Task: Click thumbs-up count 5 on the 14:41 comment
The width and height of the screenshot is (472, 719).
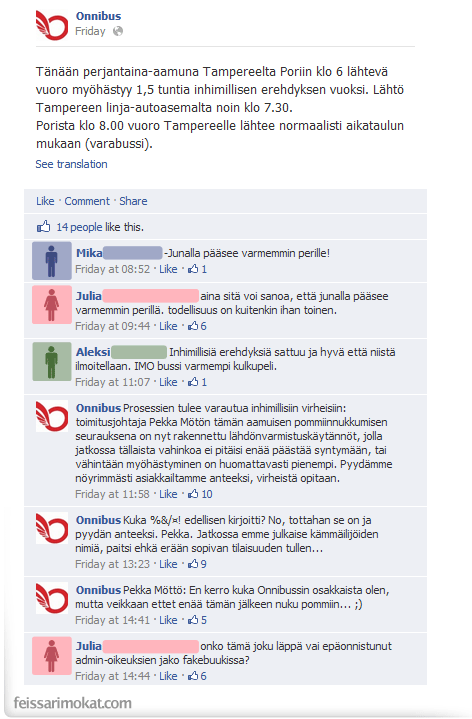Action: (x=197, y=620)
